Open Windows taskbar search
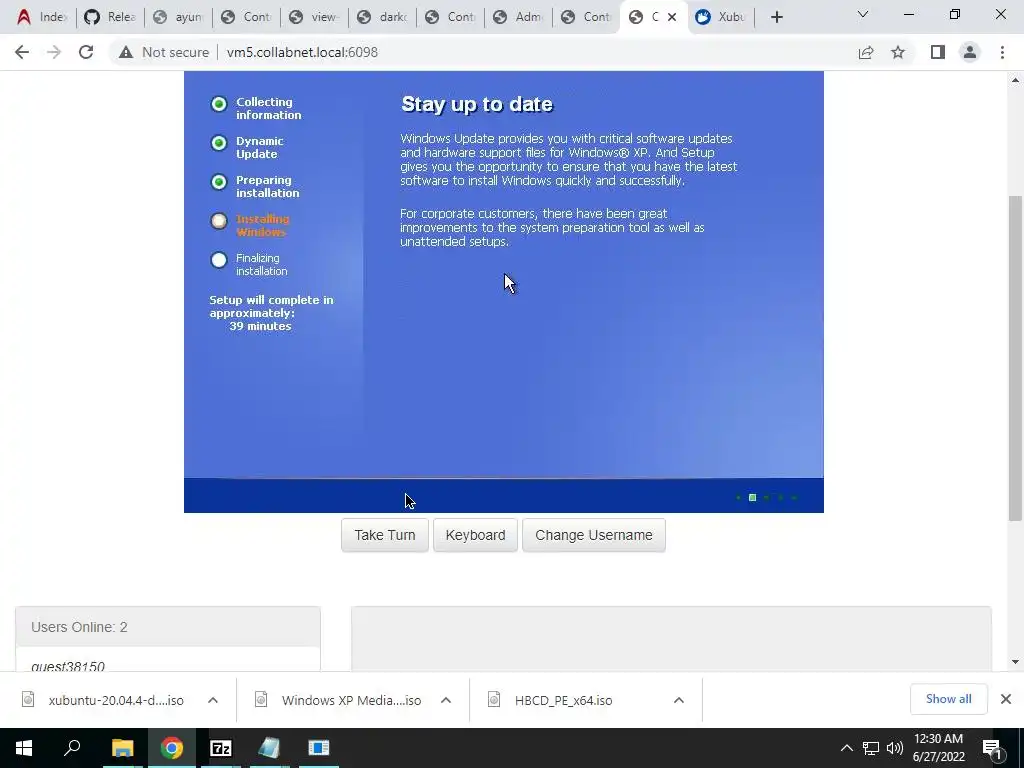This screenshot has width=1024, height=768. (x=72, y=748)
